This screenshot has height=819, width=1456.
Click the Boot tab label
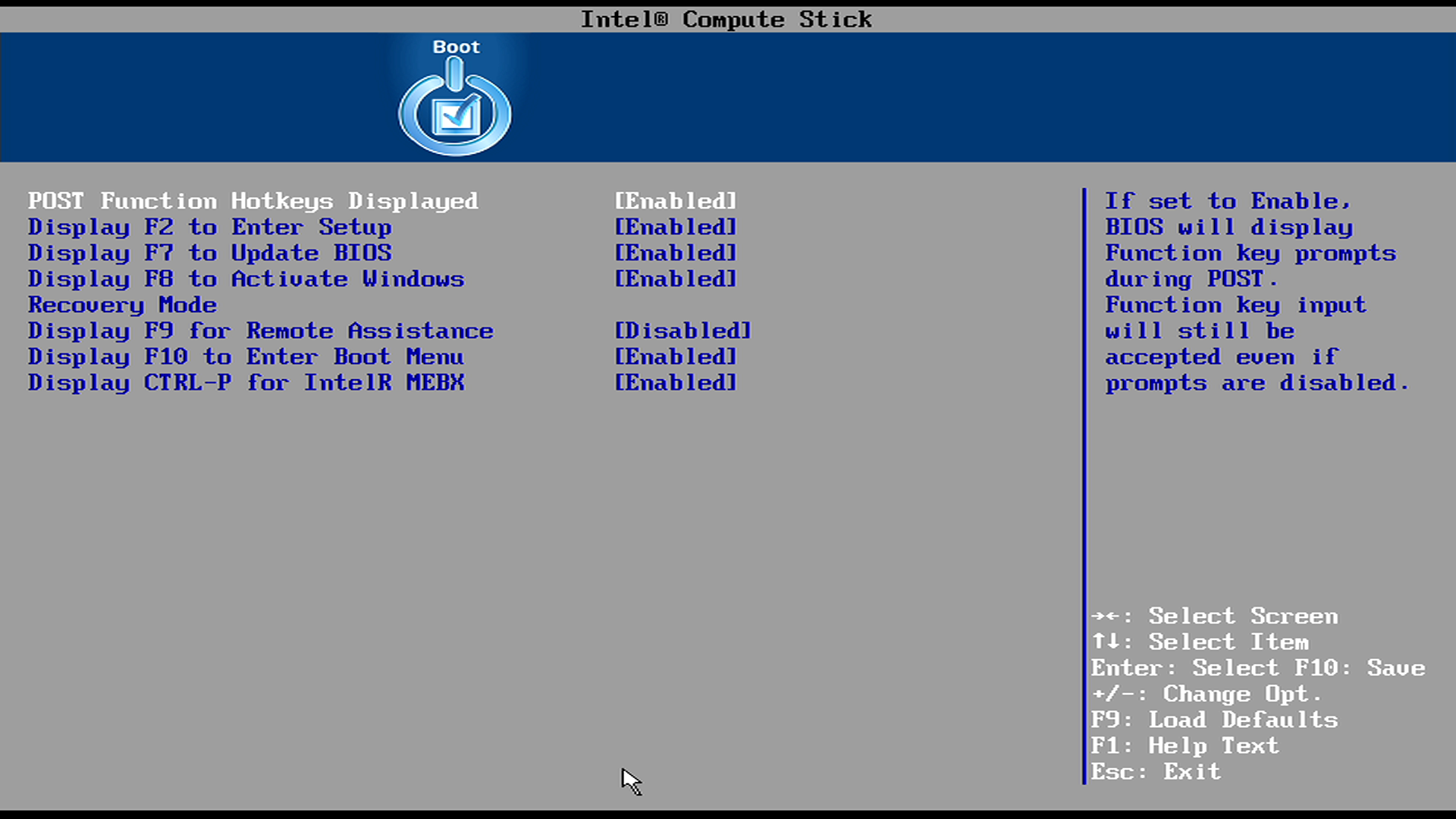pyautogui.click(x=456, y=47)
